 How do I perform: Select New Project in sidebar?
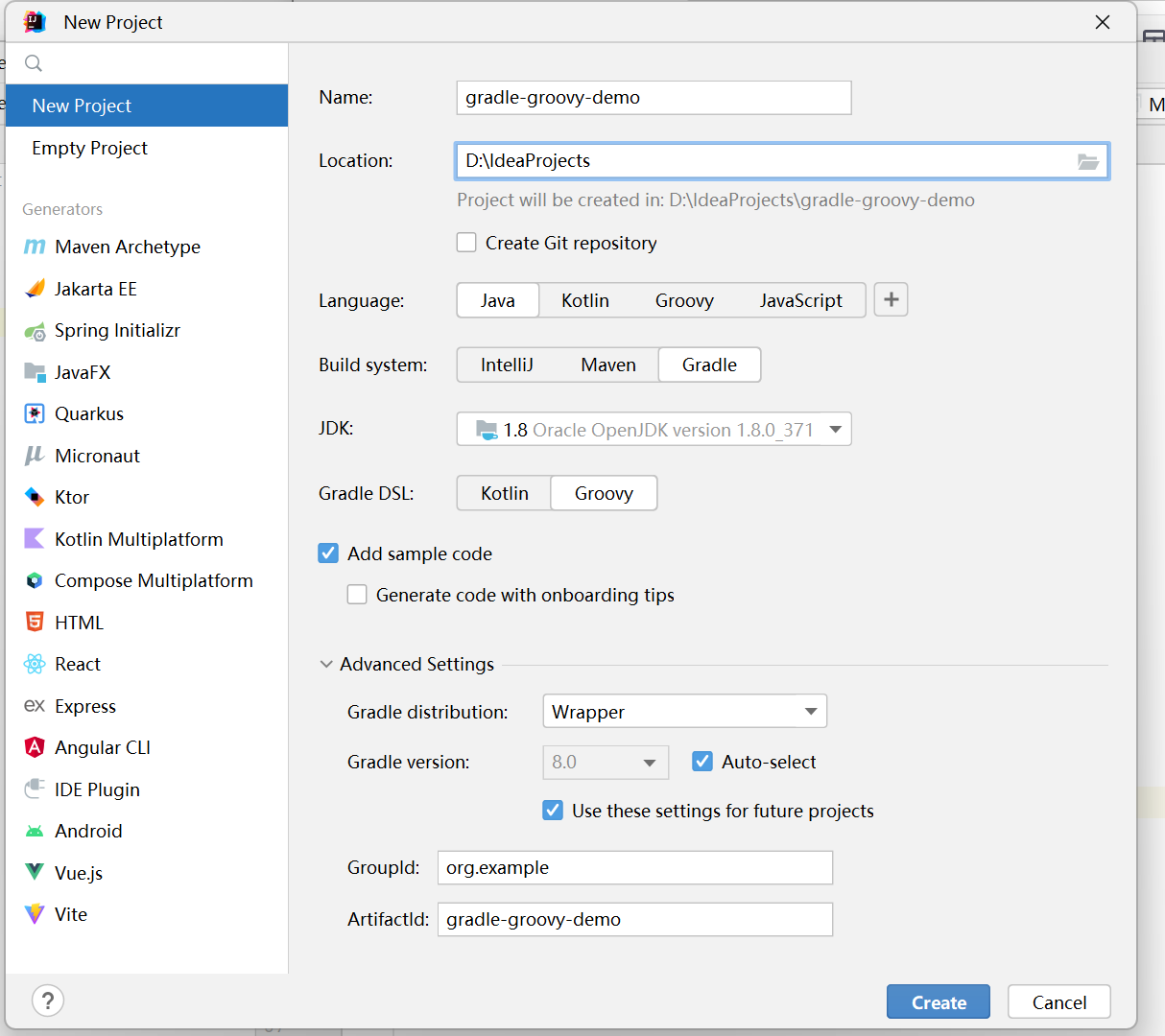[x=146, y=106]
